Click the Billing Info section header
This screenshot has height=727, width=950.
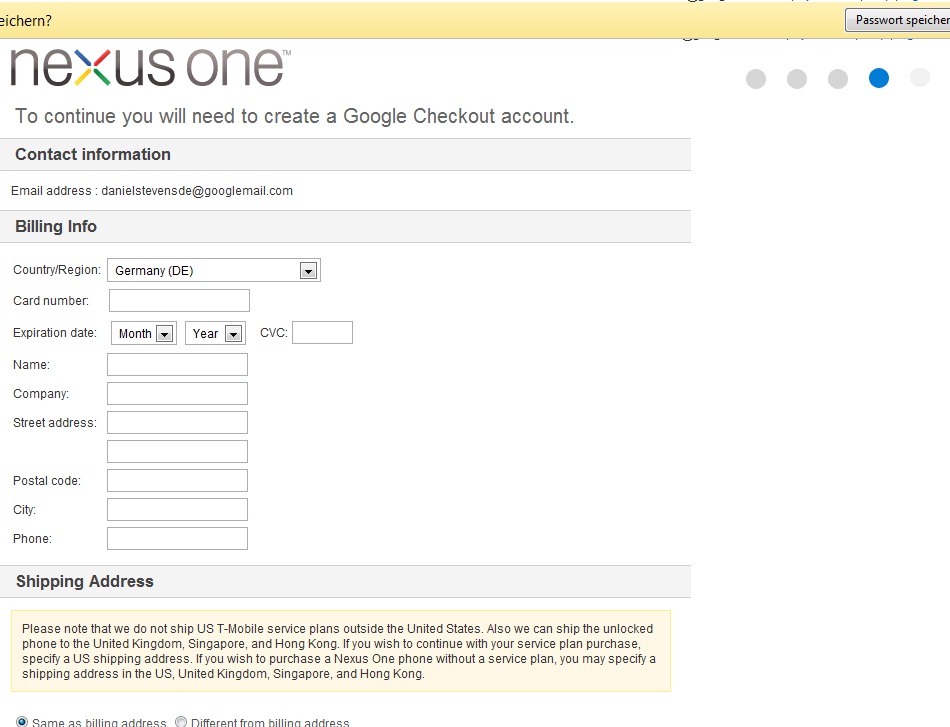coord(345,227)
